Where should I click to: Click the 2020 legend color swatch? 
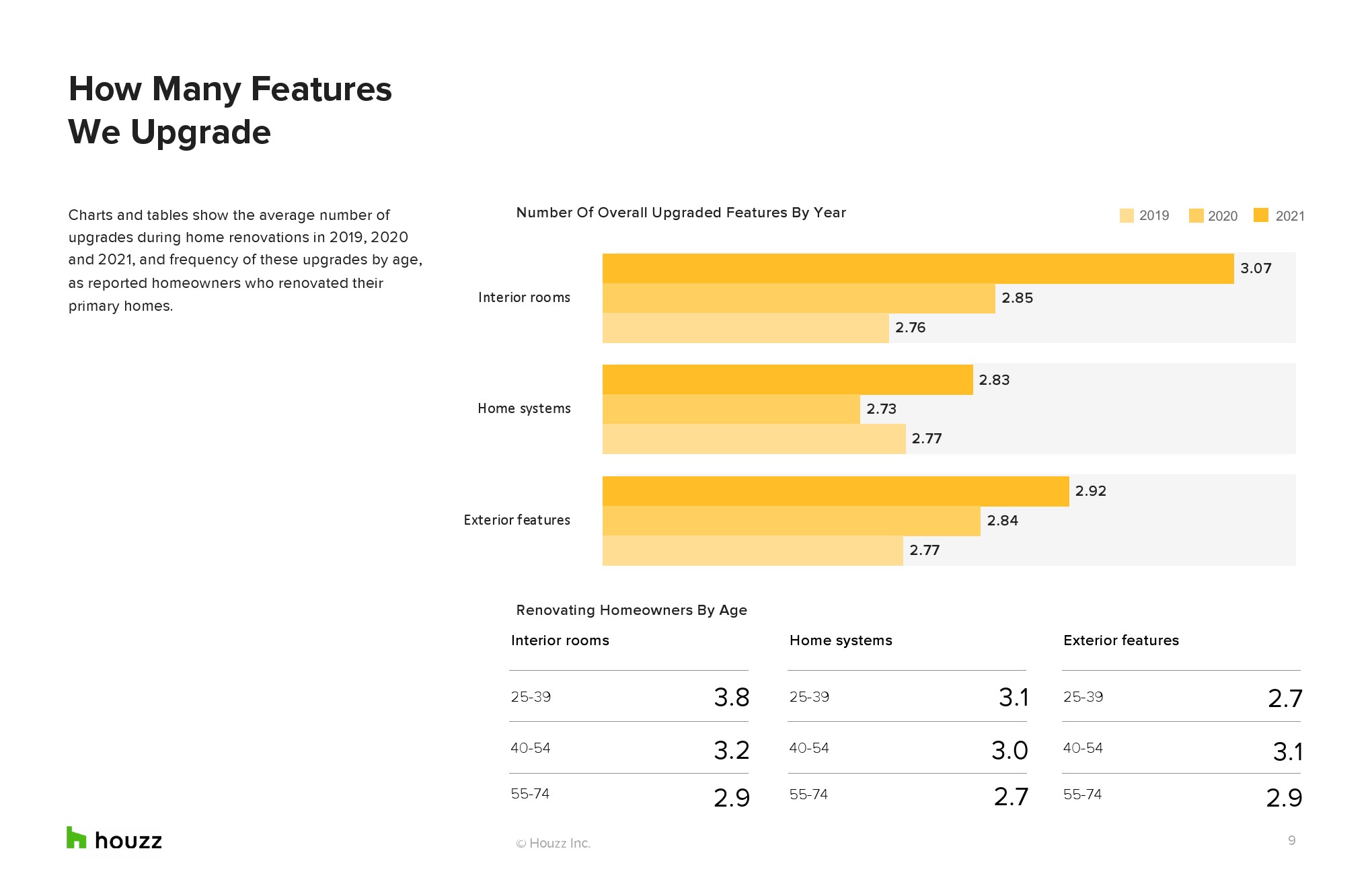1196,216
